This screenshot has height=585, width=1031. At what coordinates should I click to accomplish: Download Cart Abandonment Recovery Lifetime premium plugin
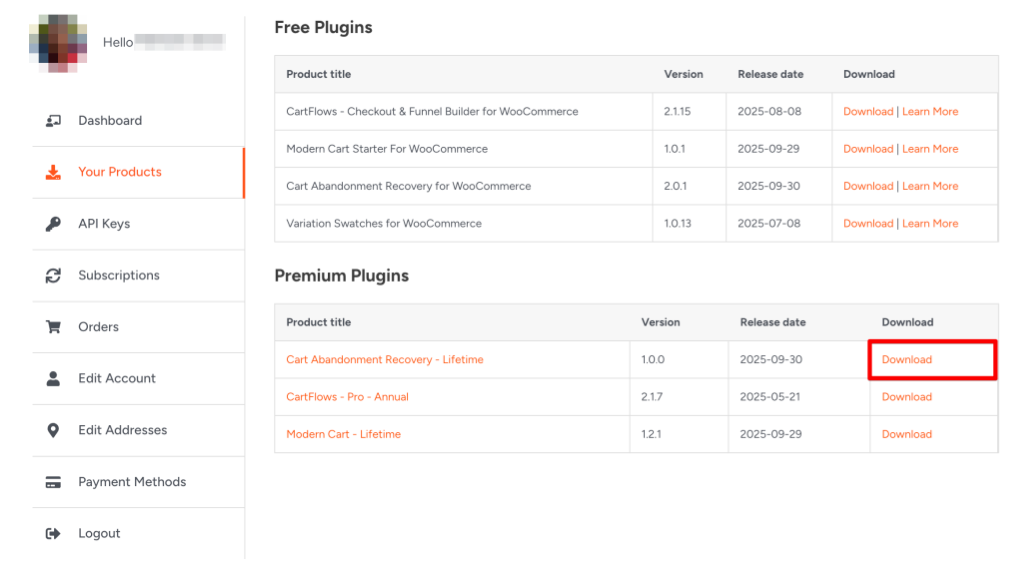[906, 360]
